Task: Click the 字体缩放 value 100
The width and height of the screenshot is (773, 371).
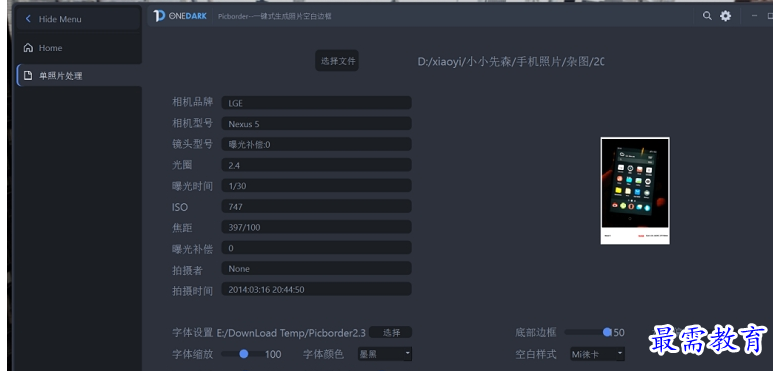Action: pos(273,354)
